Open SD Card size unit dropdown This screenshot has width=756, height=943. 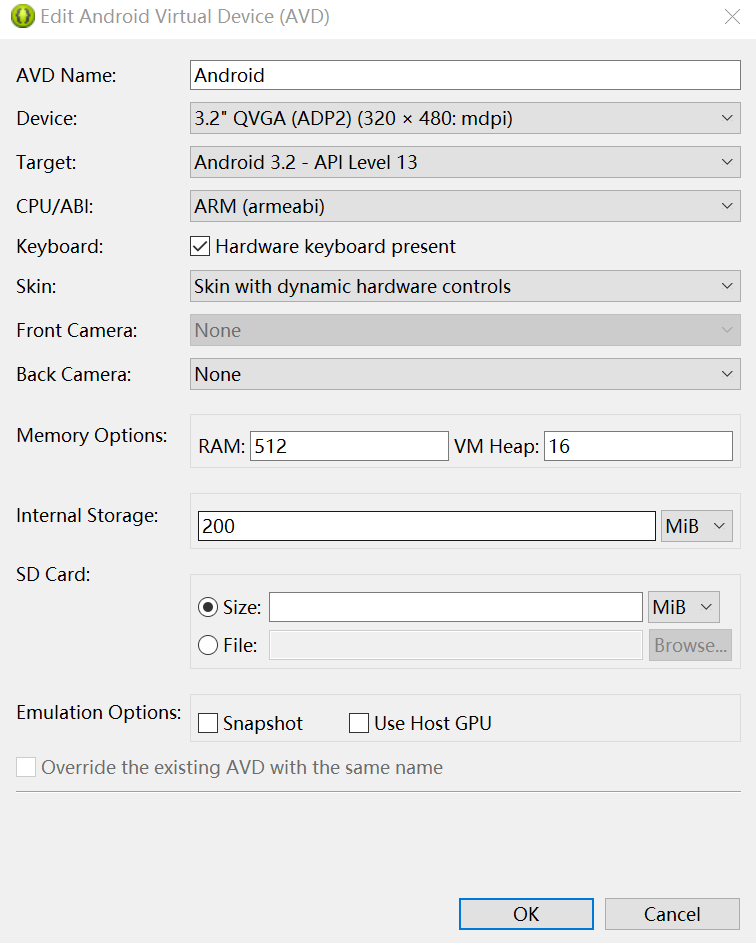click(x=684, y=607)
